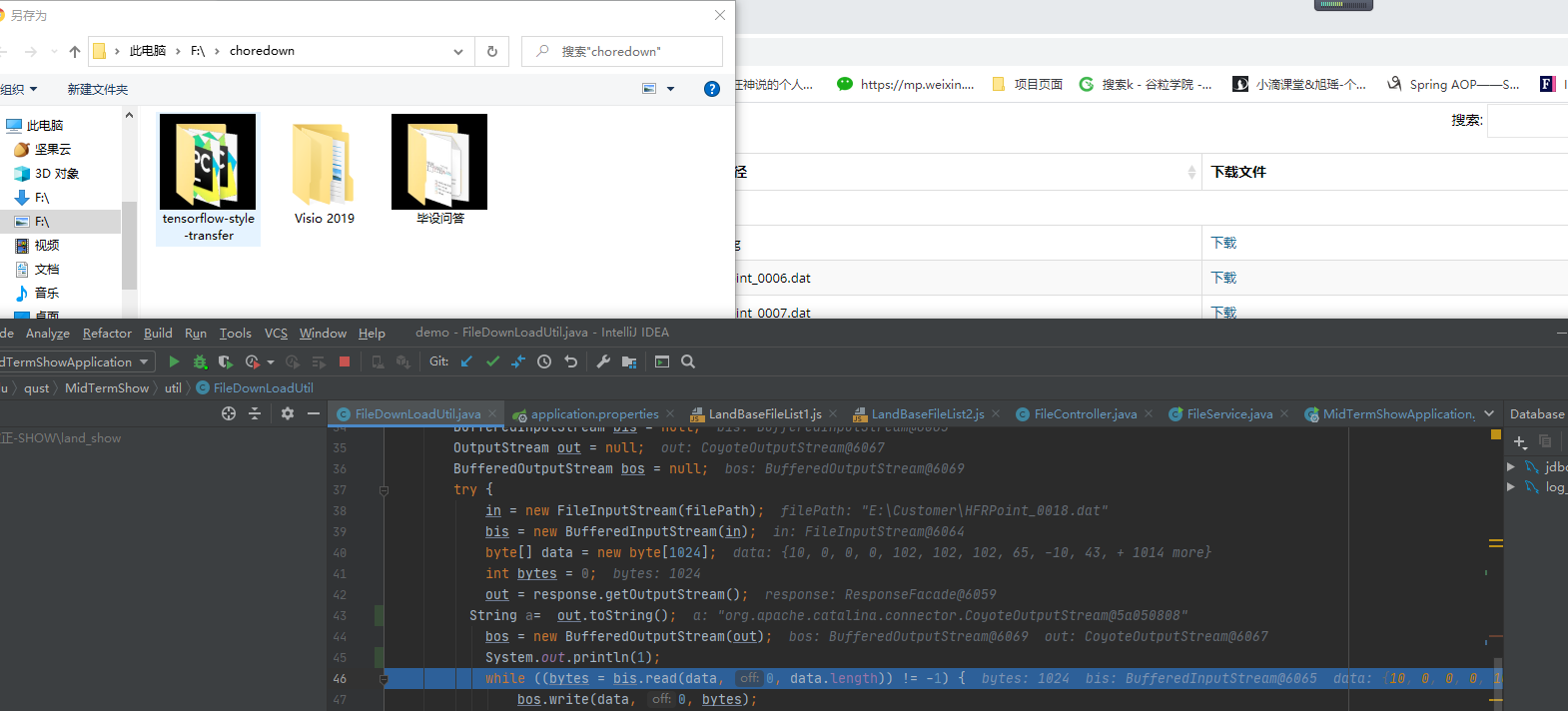The image size is (1568, 711).
Task: Open the Window menu
Action: [x=323, y=334]
